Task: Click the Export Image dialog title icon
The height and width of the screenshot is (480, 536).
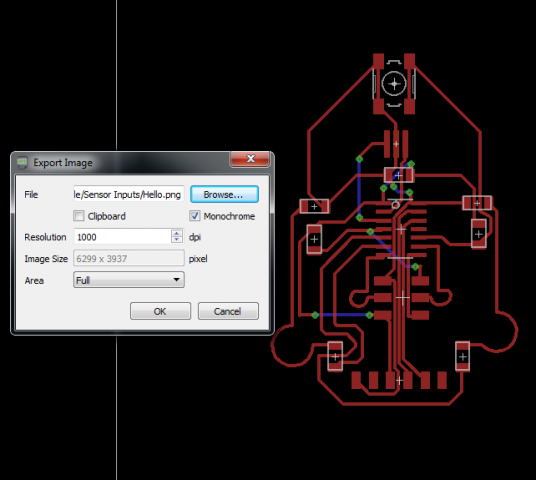Action: click(x=23, y=162)
